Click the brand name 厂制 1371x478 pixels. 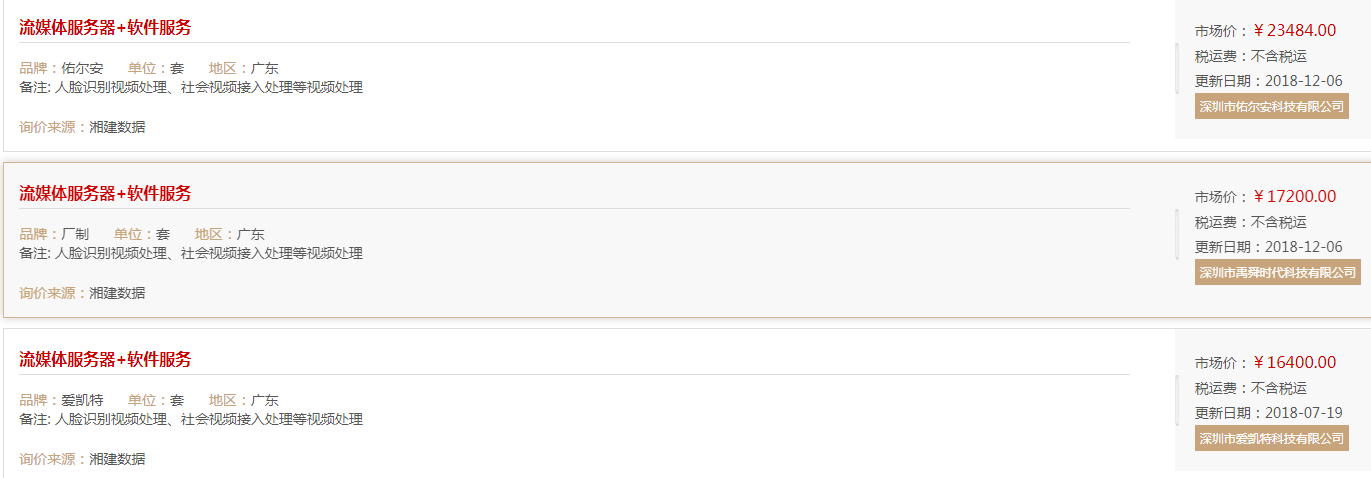click(x=75, y=235)
